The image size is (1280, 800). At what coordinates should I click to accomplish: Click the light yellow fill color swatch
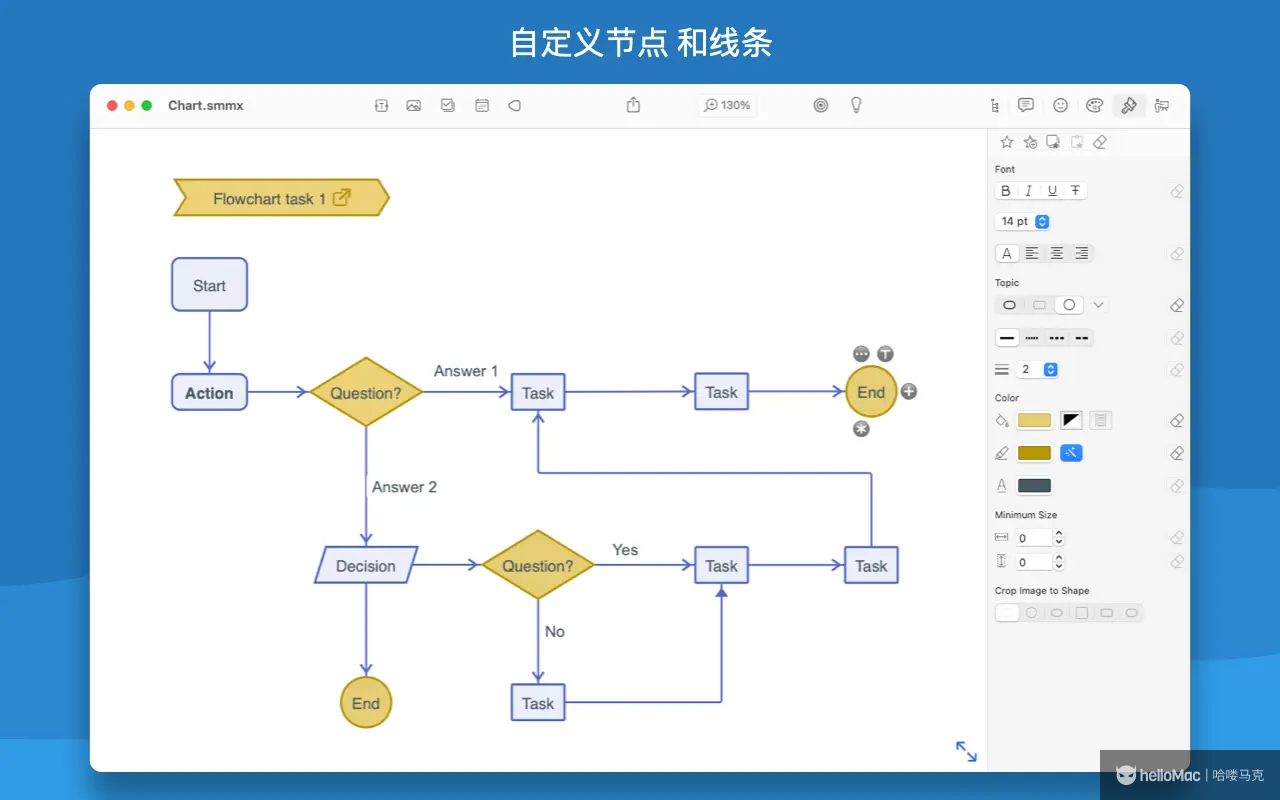point(1034,421)
